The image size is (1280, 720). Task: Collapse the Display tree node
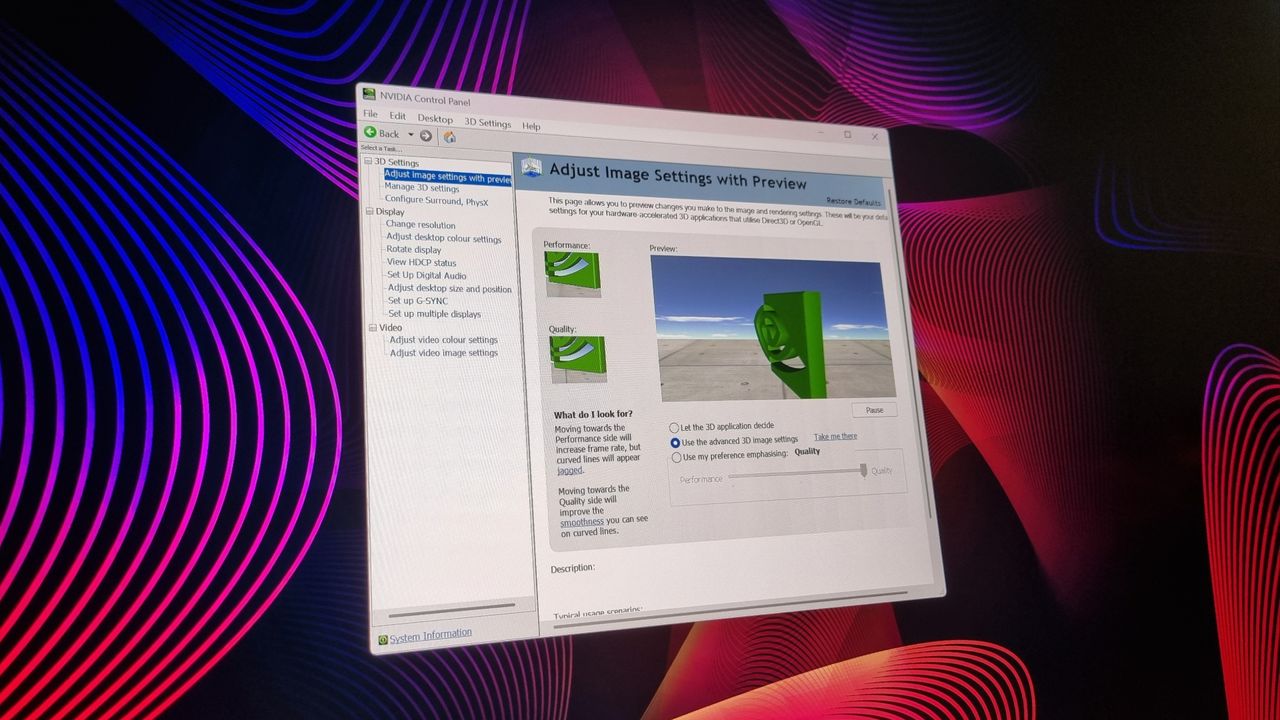(369, 212)
